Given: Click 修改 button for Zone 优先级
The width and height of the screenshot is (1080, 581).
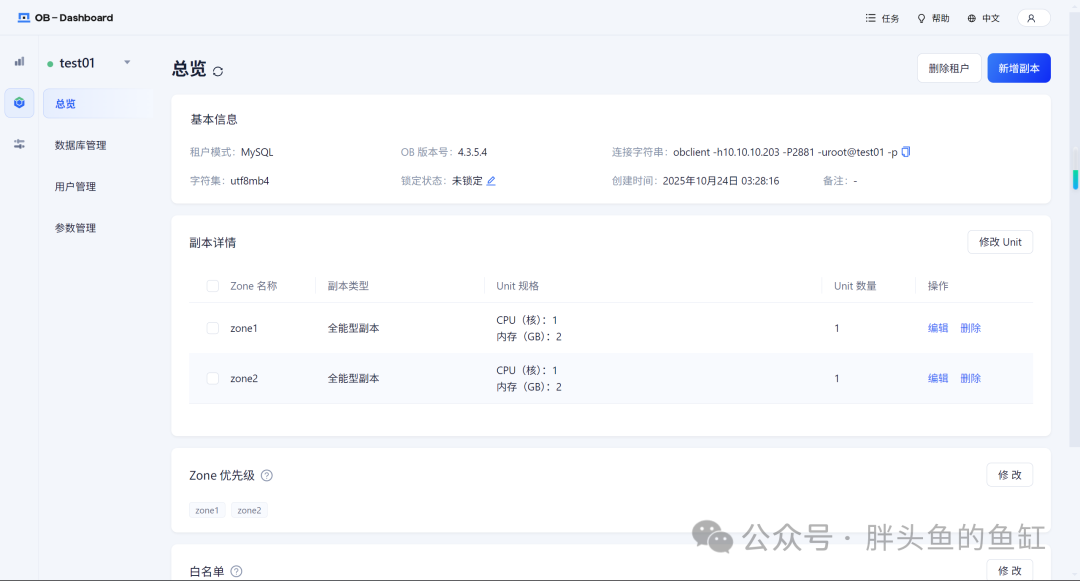Looking at the screenshot, I should coord(1010,475).
